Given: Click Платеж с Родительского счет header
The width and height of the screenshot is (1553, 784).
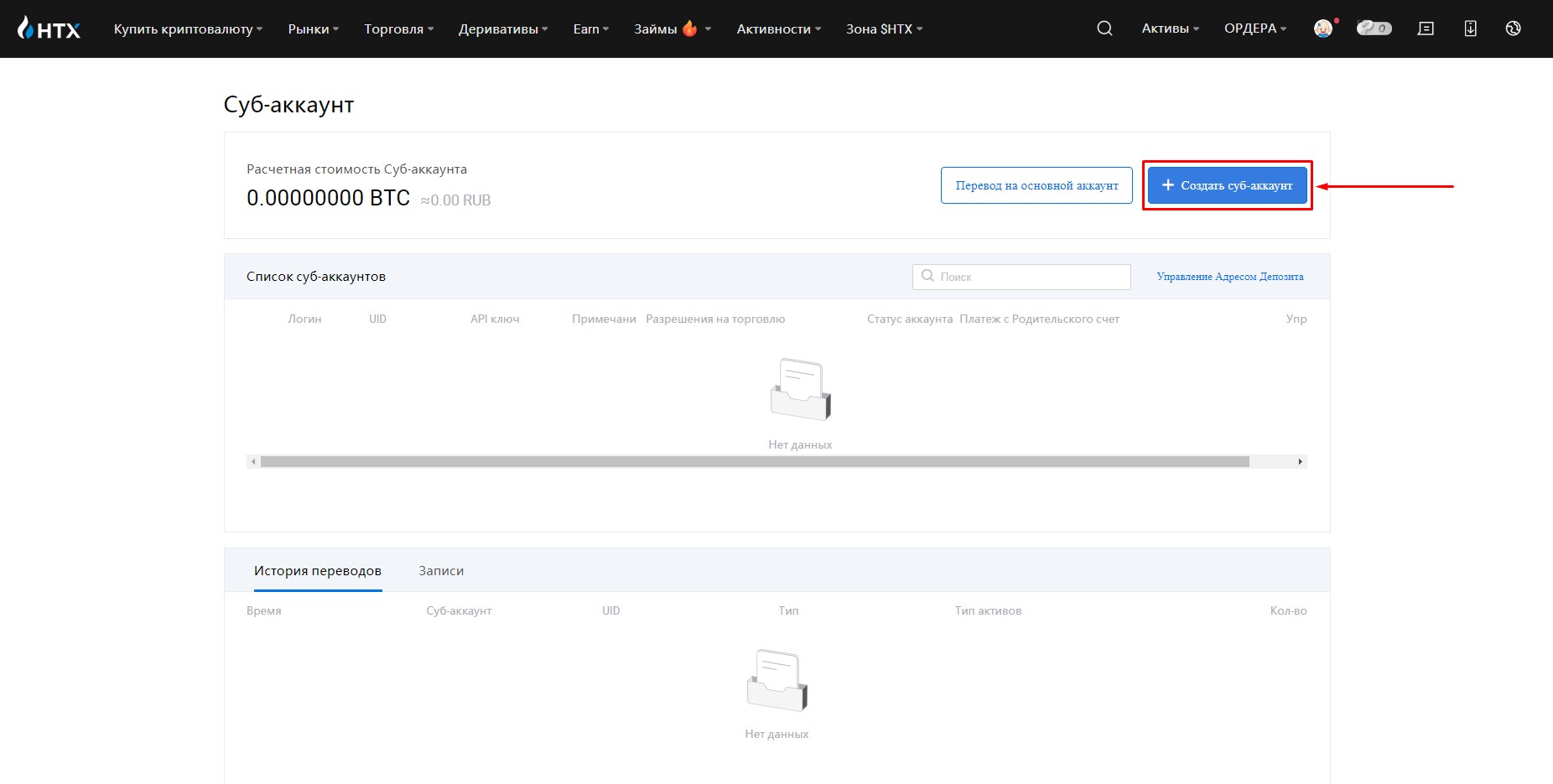Looking at the screenshot, I should coord(1040,319).
